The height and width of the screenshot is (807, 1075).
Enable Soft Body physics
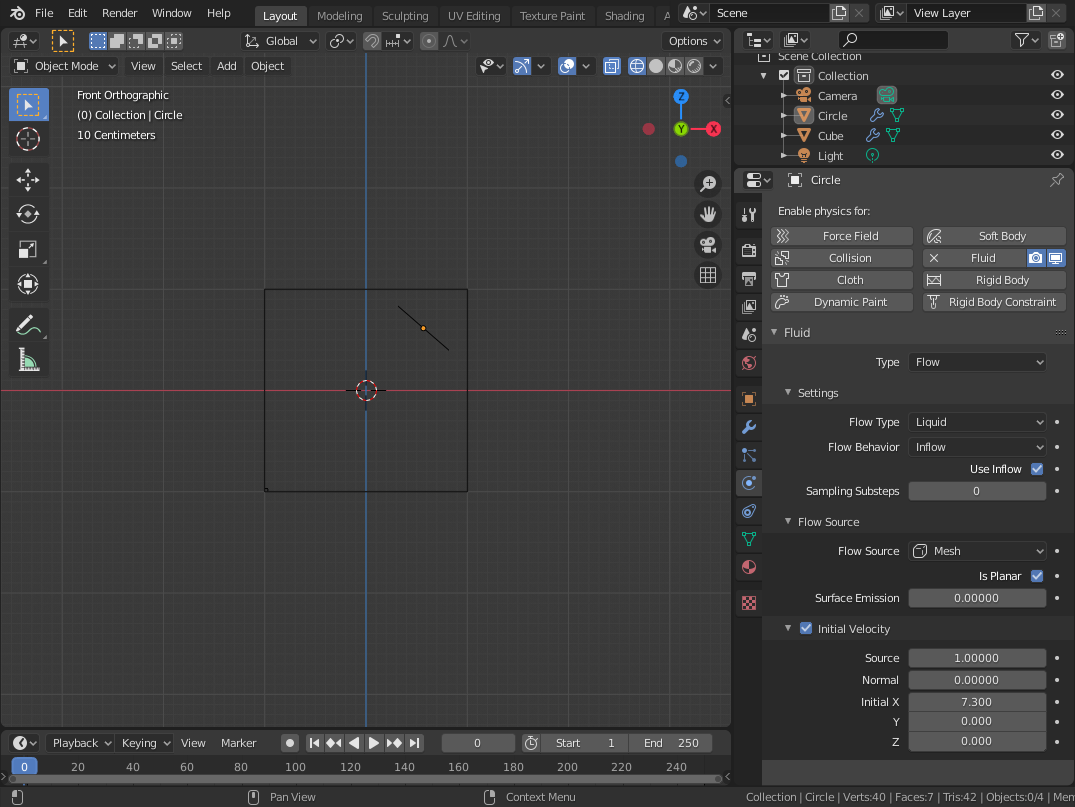(x=994, y=236)
